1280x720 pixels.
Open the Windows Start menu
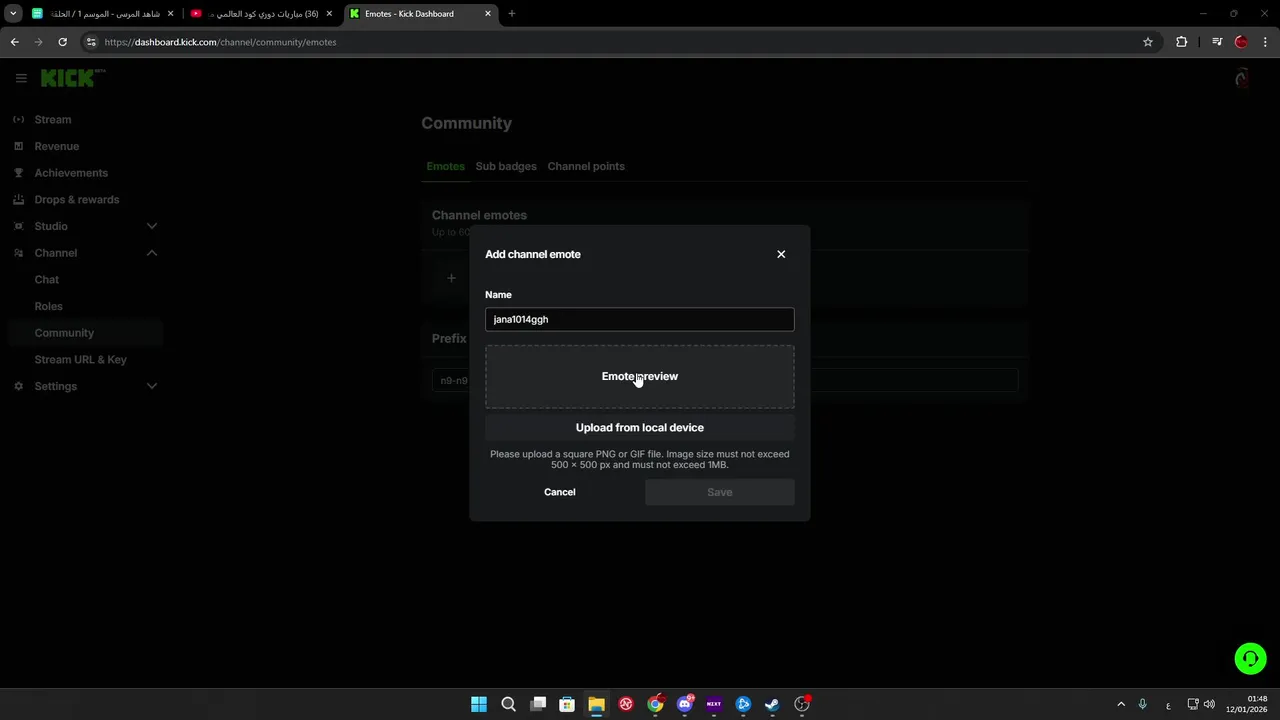click(479, 704)
